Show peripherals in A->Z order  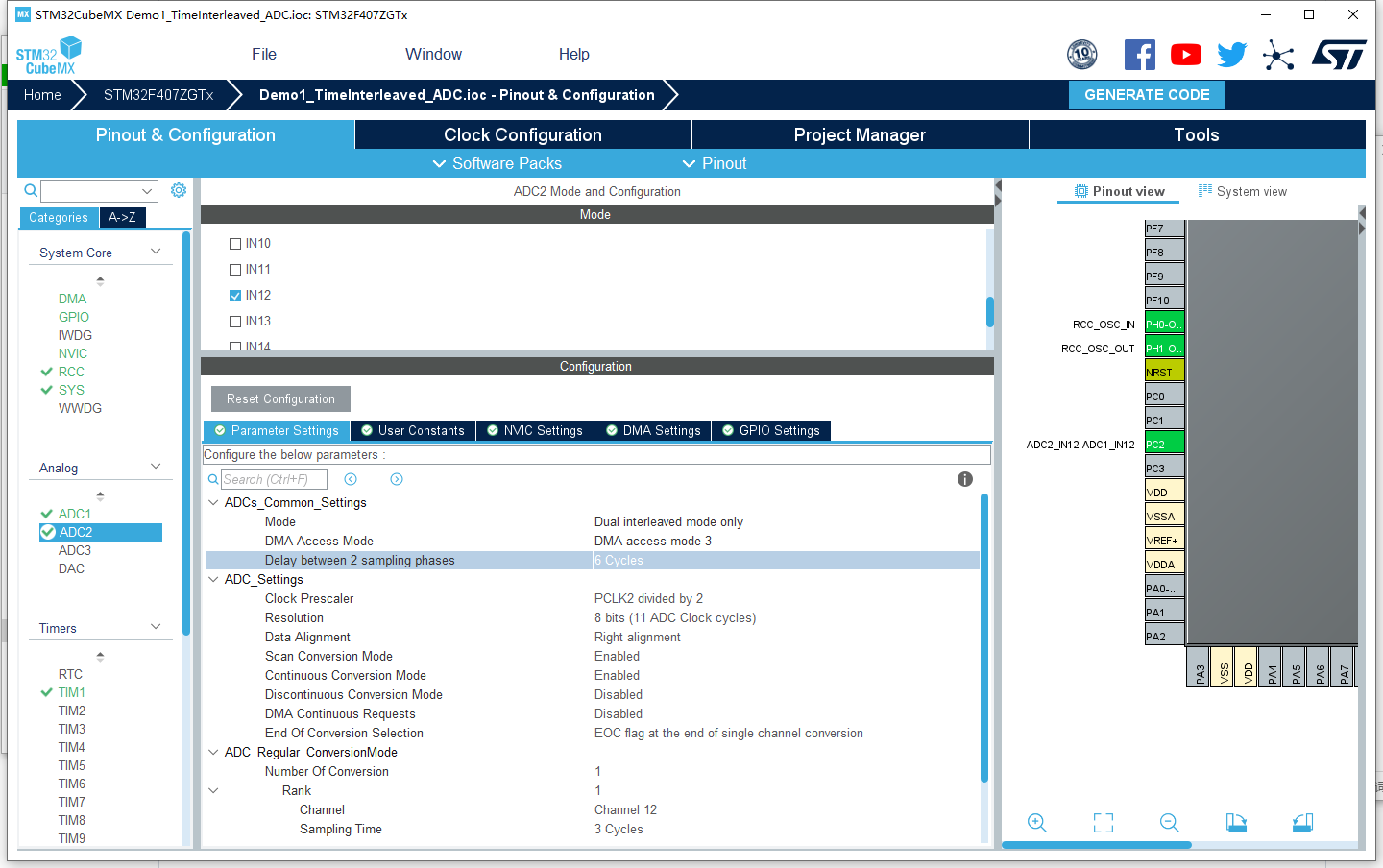coord(122,217)
